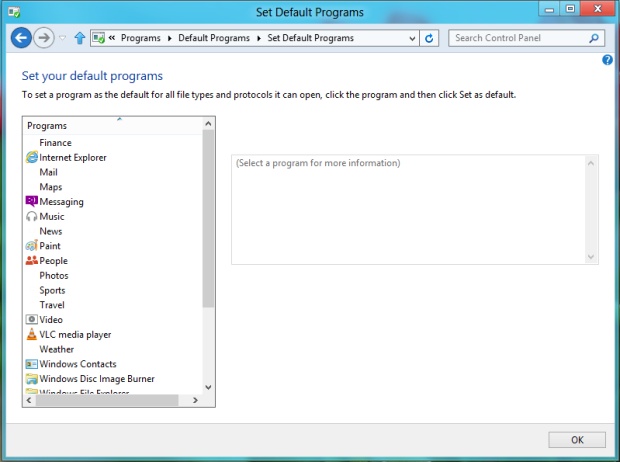
Task: Expand arrow after Default Programs breadcrumb
Action: coord(259,38)
